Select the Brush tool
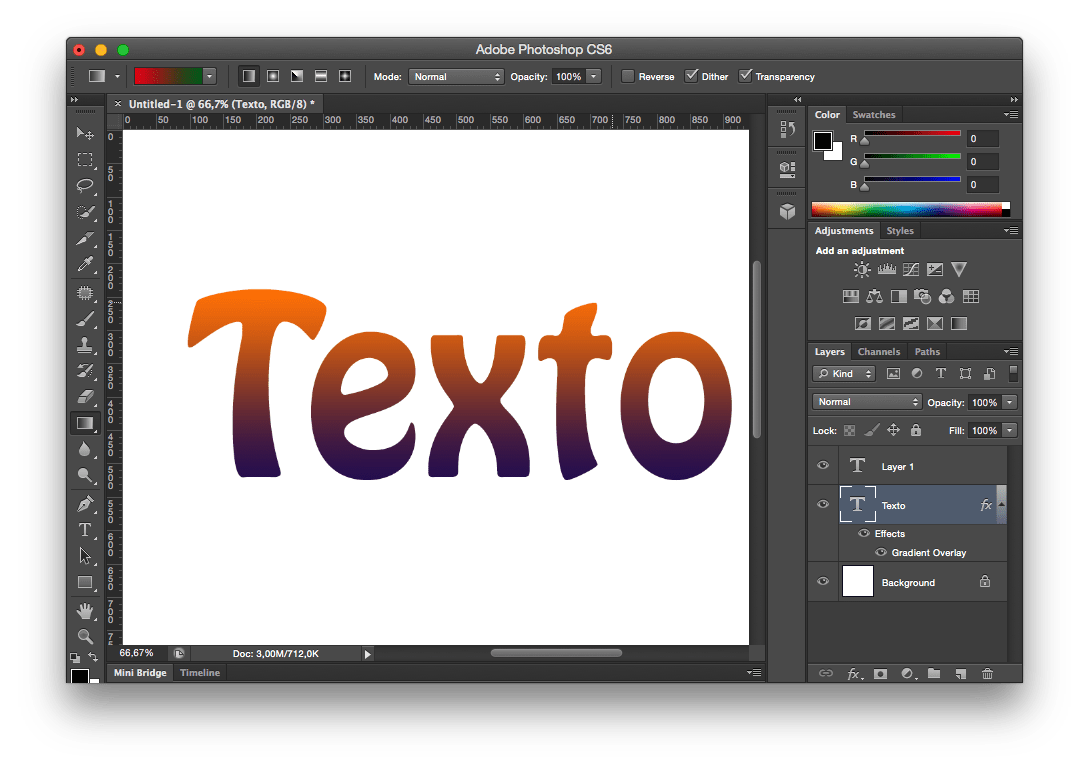This screenshot has width=1089, height=773. pos(85,319)
